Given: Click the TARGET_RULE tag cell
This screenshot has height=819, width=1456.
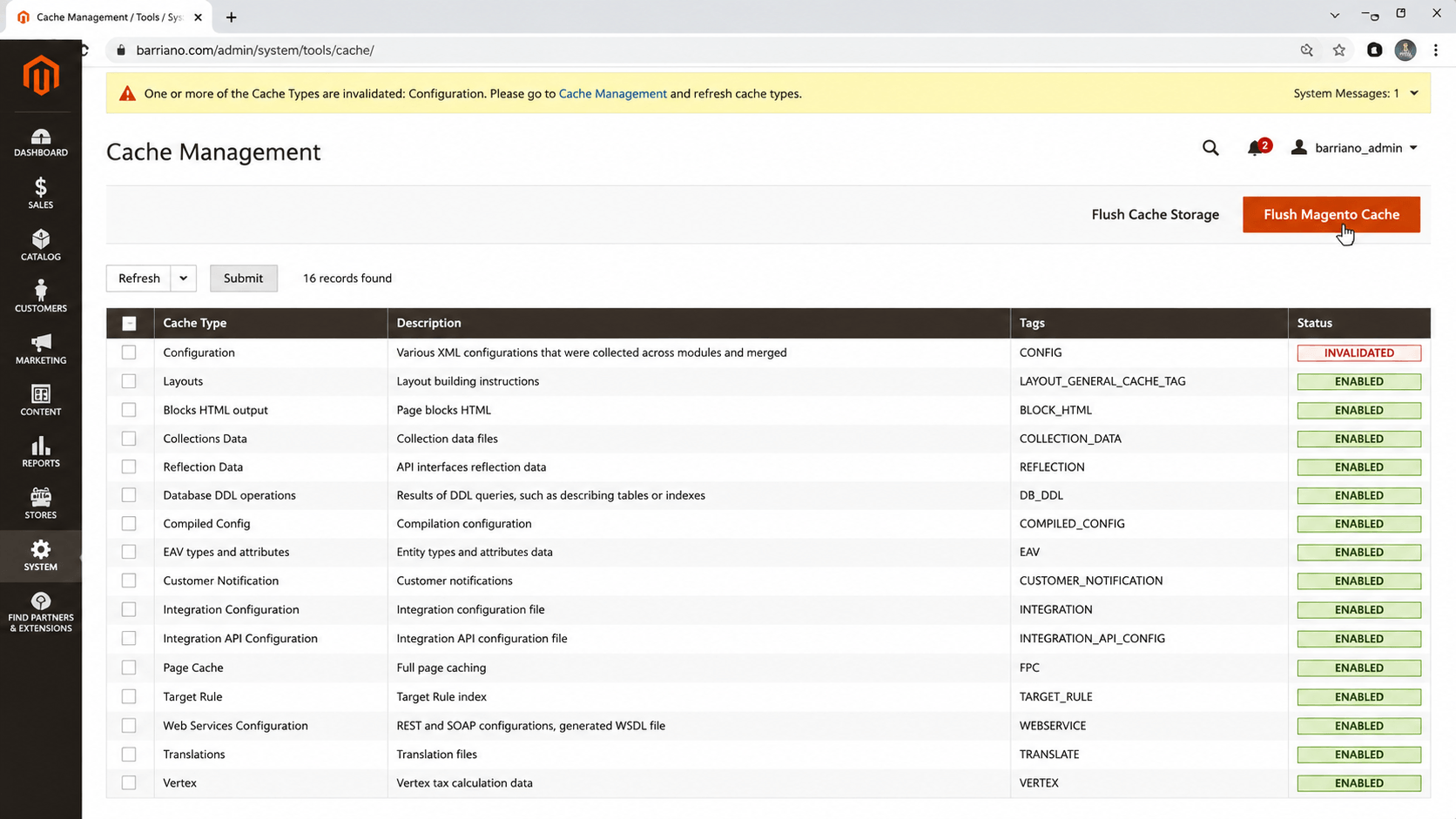Looking at the screenshot, I should tap(1055, 697).
